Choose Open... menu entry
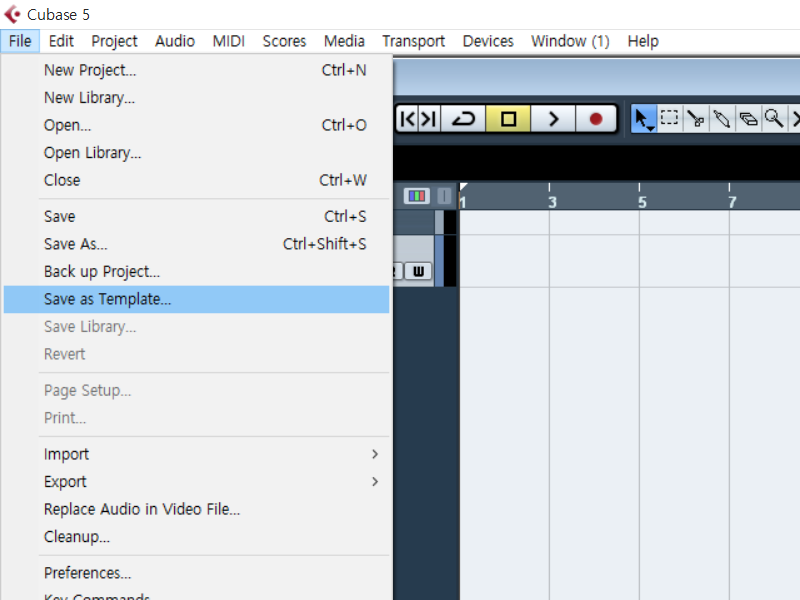Viewport: 800px width, 600px height. click(196, 125)
